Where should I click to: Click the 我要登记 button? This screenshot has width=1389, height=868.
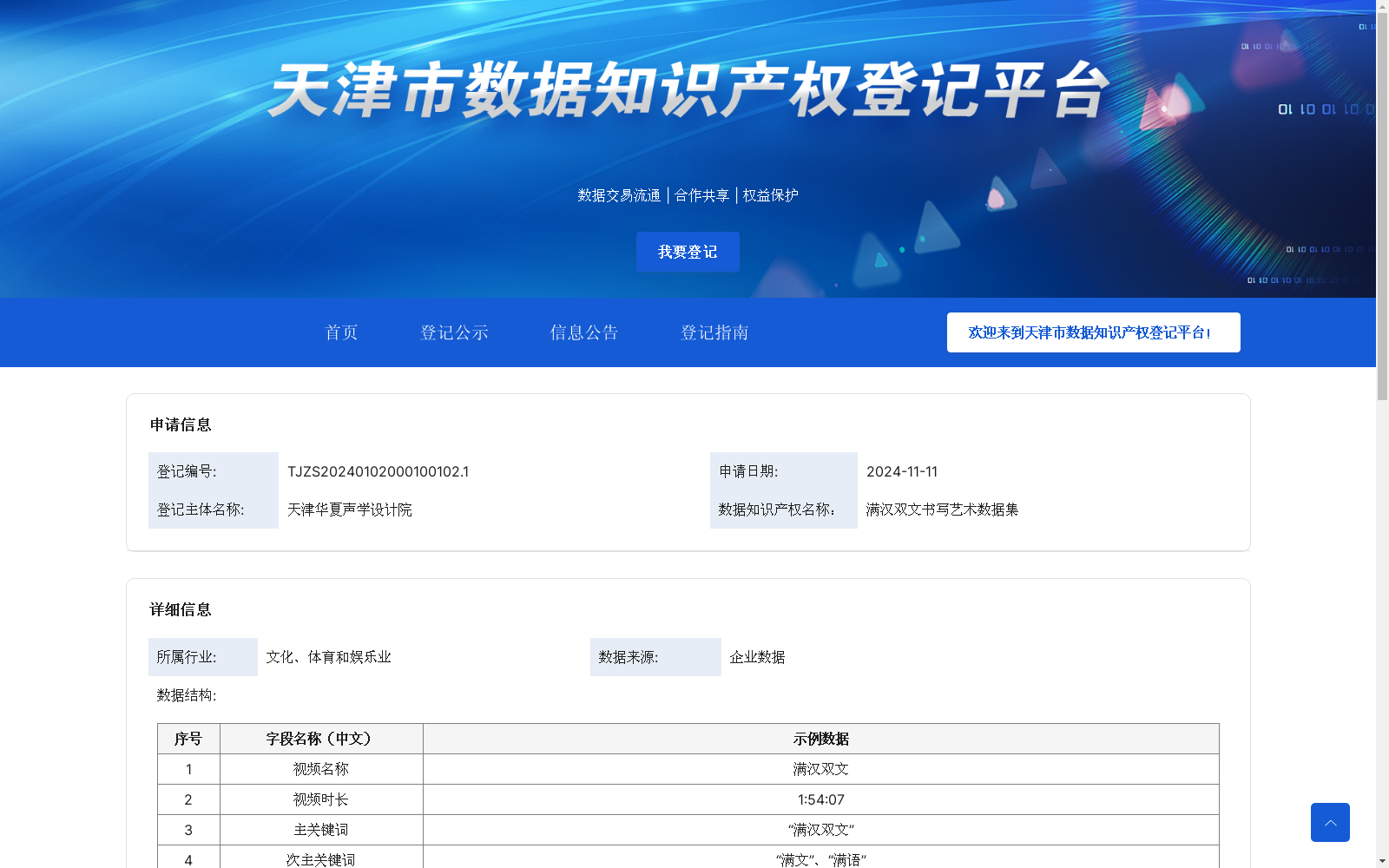(688, 252)
